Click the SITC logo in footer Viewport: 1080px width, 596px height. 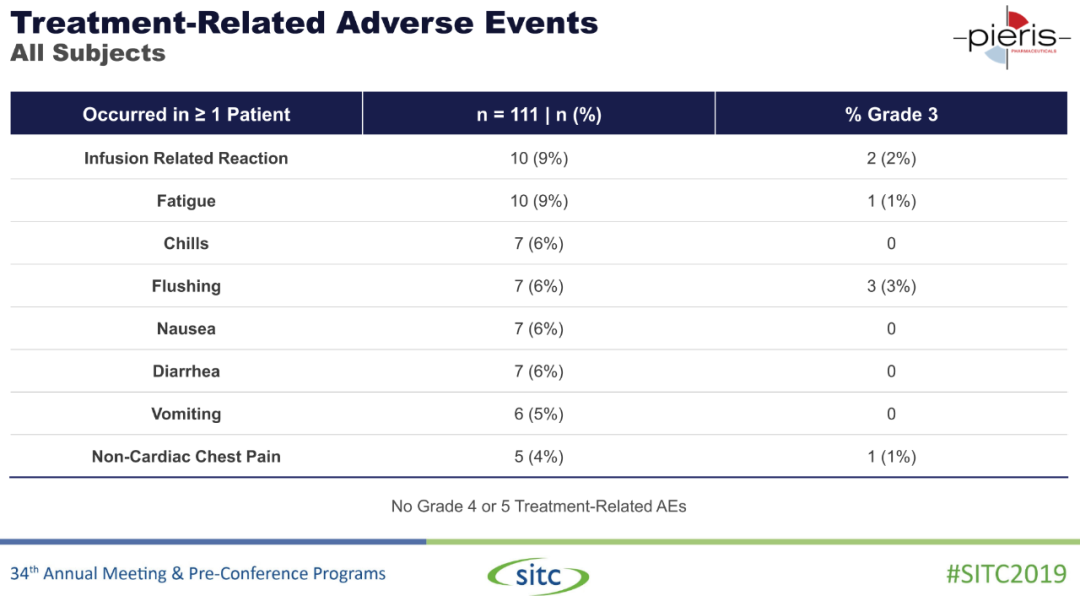click(x=538, y=575)
